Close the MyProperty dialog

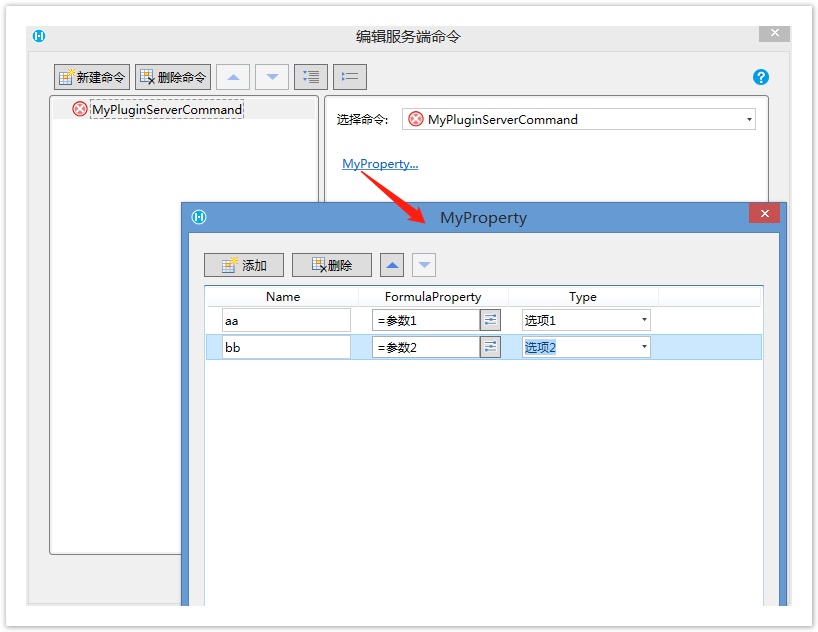[x=764, y=213]
